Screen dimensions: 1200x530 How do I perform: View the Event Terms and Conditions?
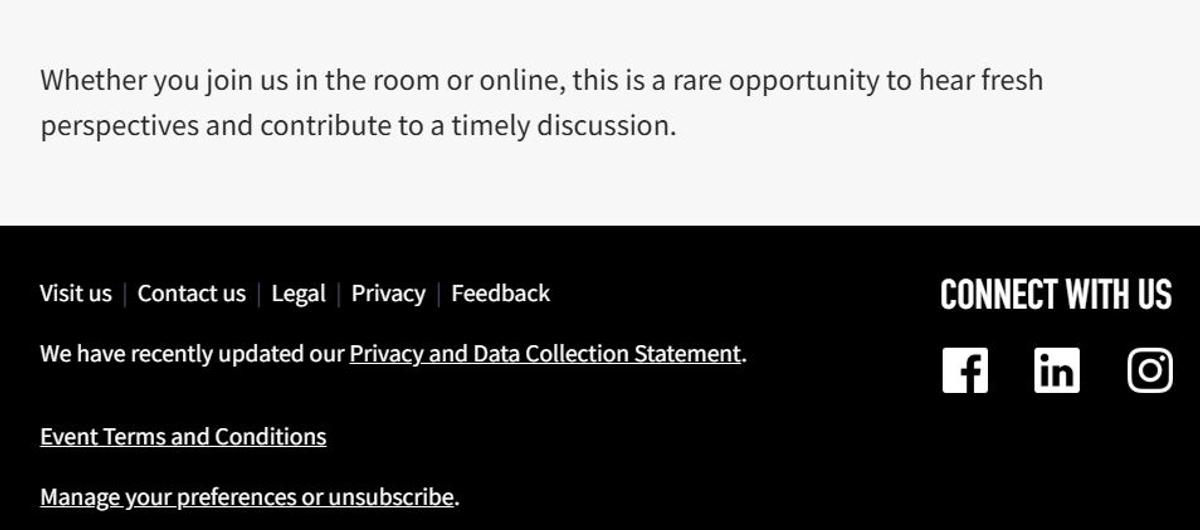tap(183, 437)
